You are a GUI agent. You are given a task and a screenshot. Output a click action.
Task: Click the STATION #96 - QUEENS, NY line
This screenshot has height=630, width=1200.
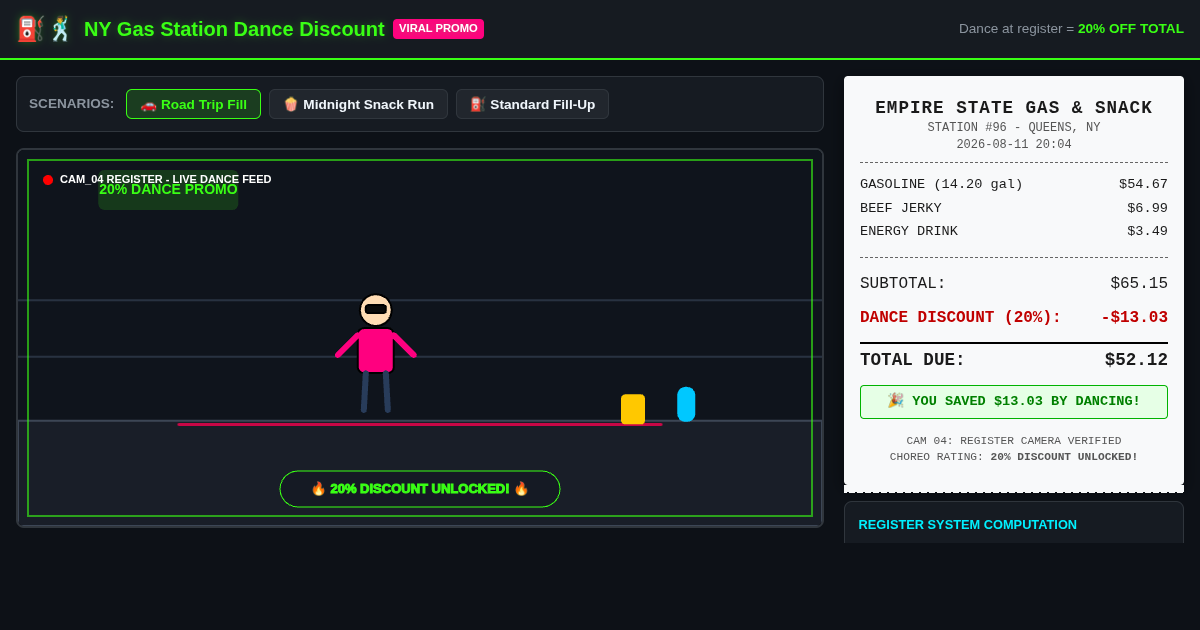point(1014,128)
